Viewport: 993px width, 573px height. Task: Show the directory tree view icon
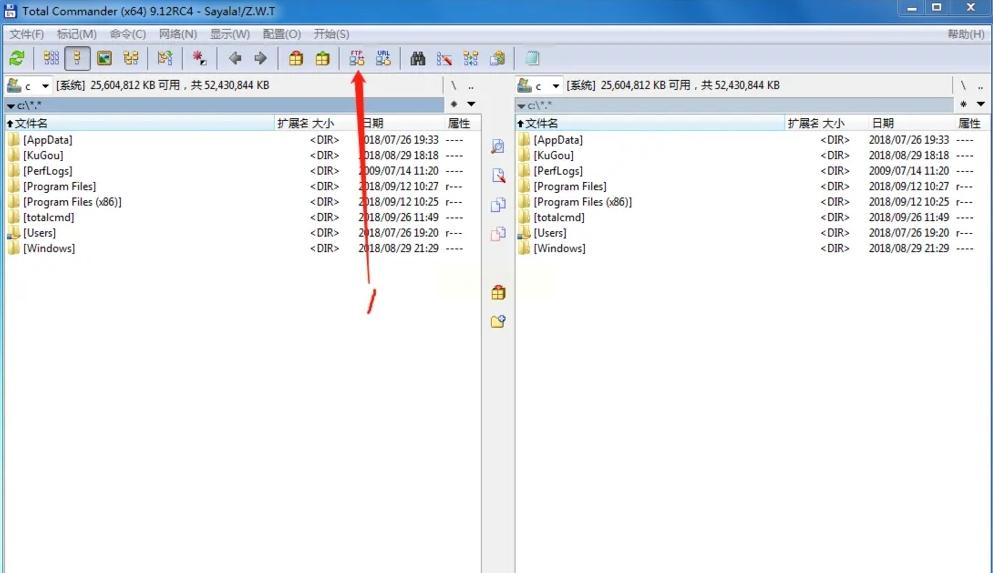point(131,58)
